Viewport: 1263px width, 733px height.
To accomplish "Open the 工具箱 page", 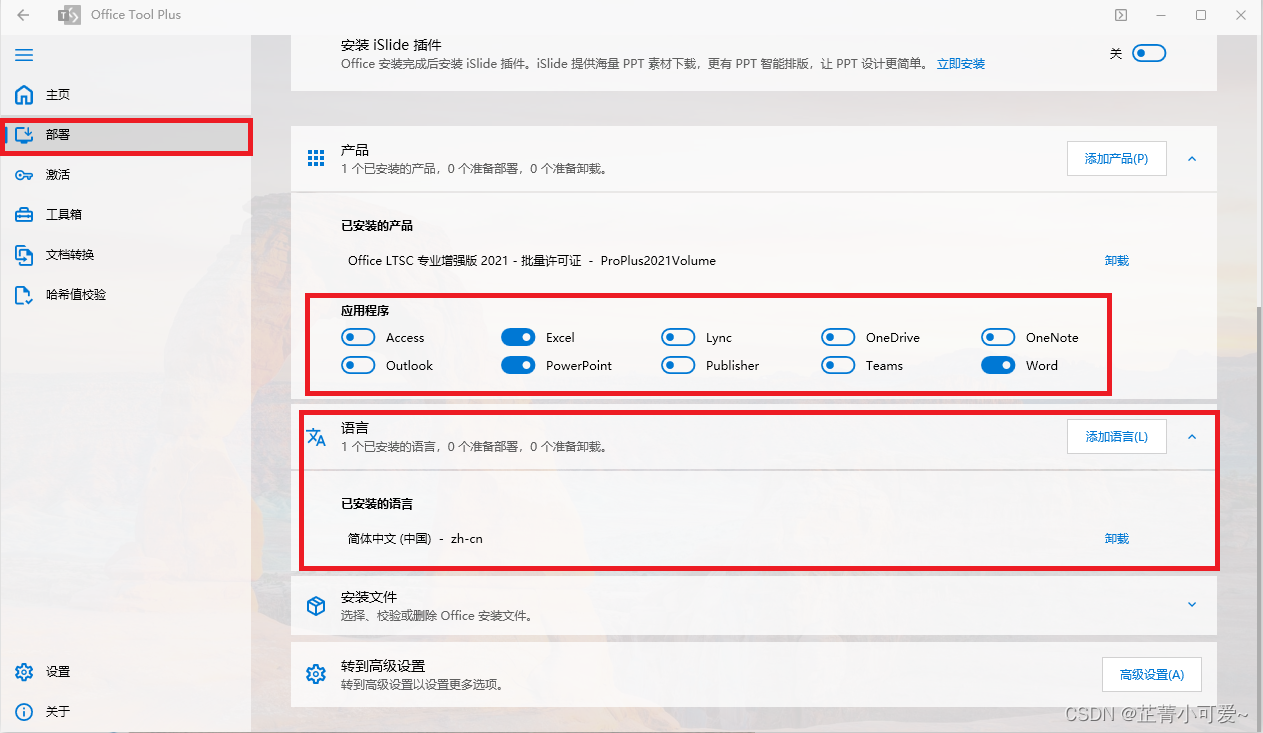I will [x=125, y=215].
